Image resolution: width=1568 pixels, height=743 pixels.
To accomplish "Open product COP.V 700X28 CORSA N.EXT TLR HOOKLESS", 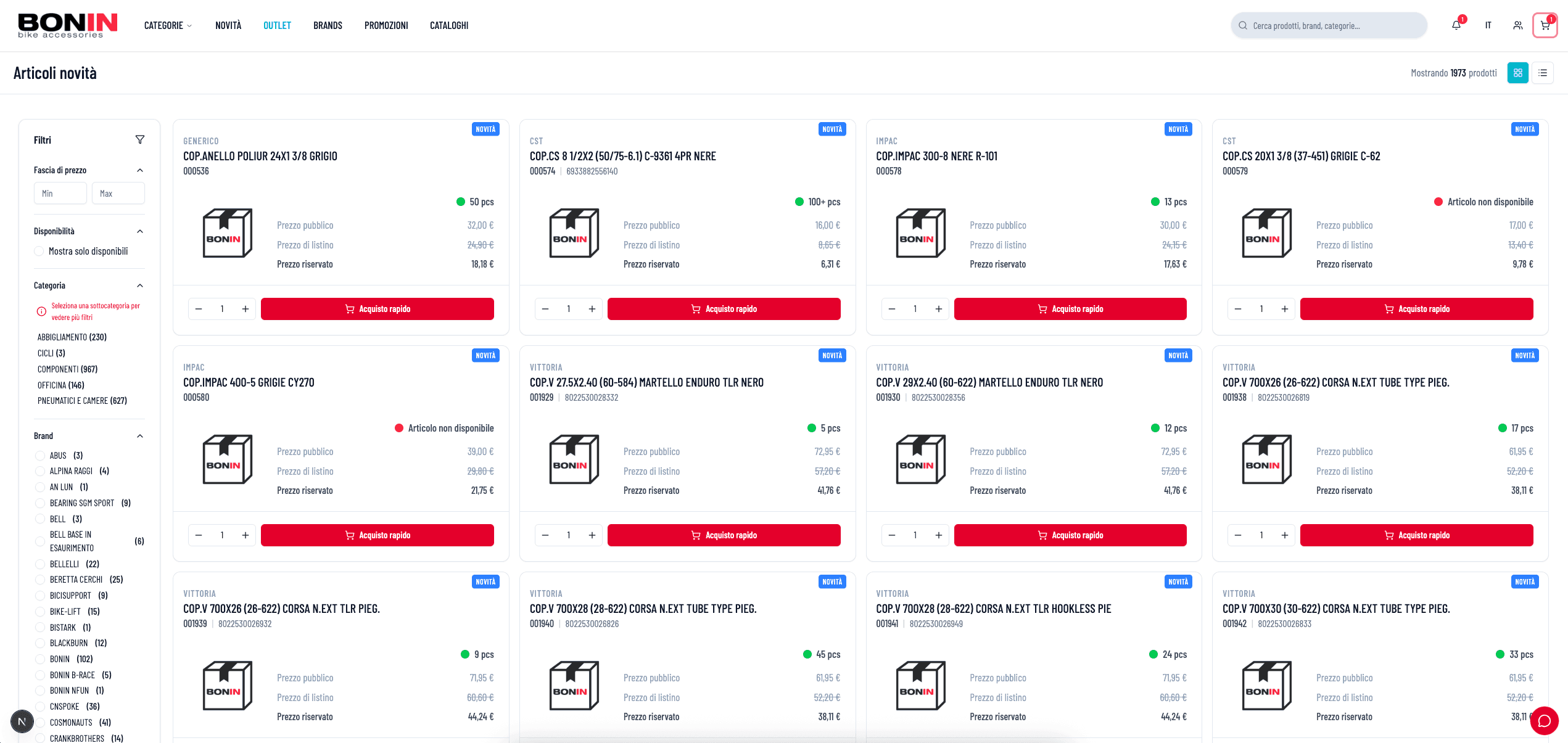I will pyautogui.click(x=993, y=609).
